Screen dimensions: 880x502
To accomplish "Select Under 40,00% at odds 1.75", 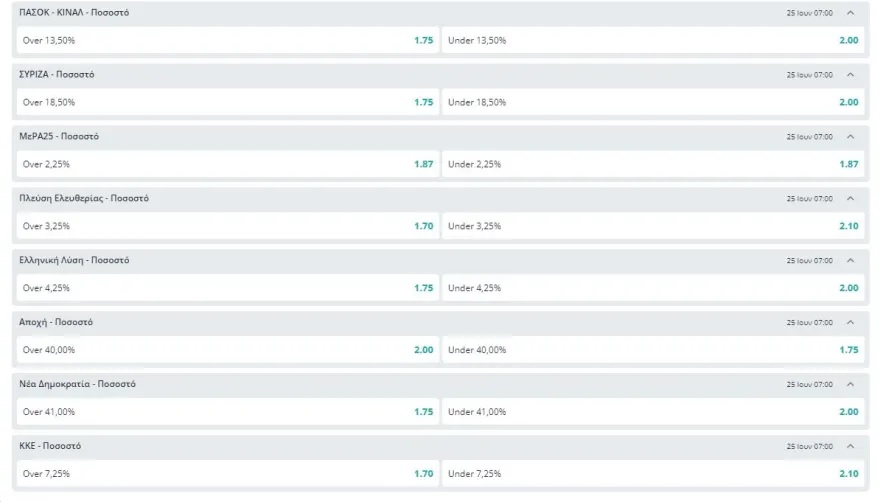I will click(653, 350).
